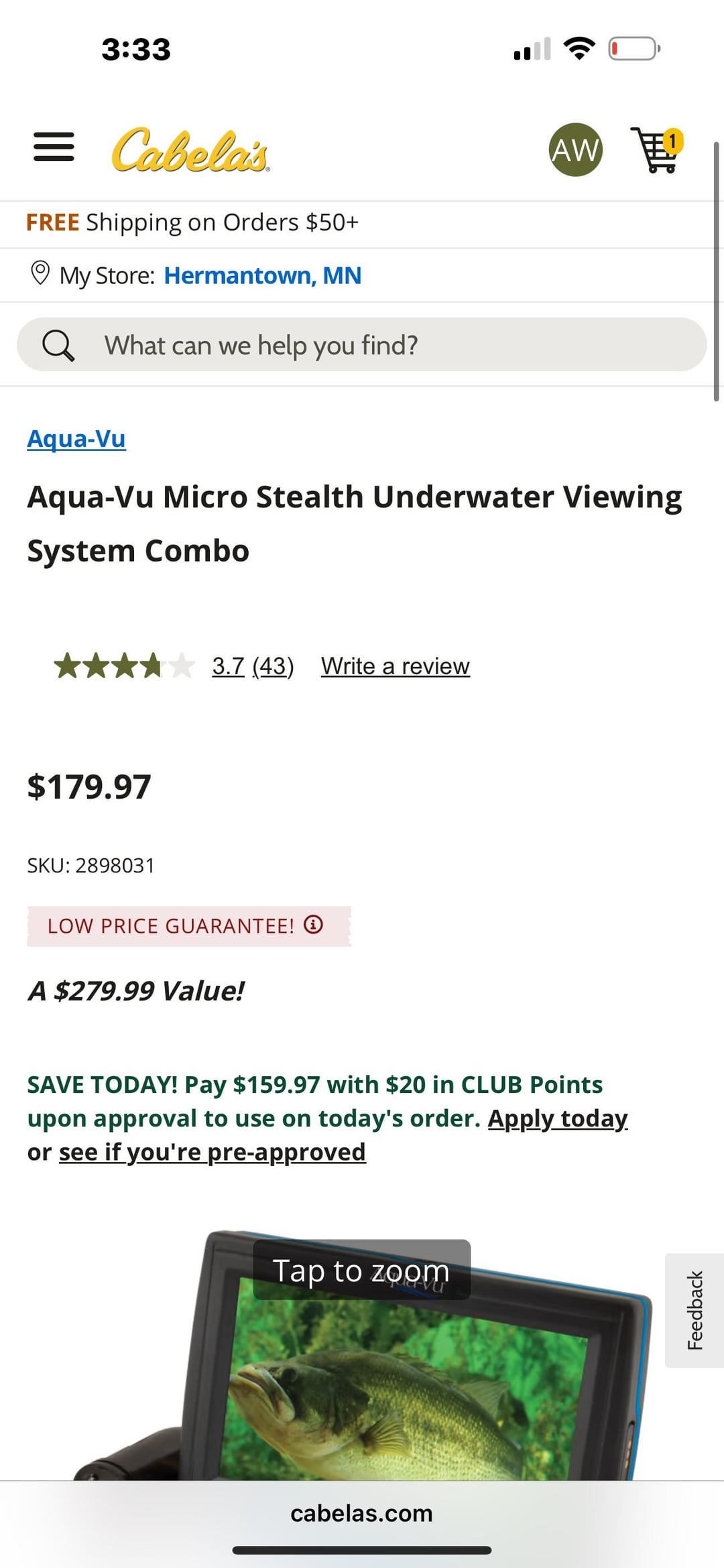Click the Apply today link
This screenshot has height=1568, width=724.
click(x=557, y=1118)
